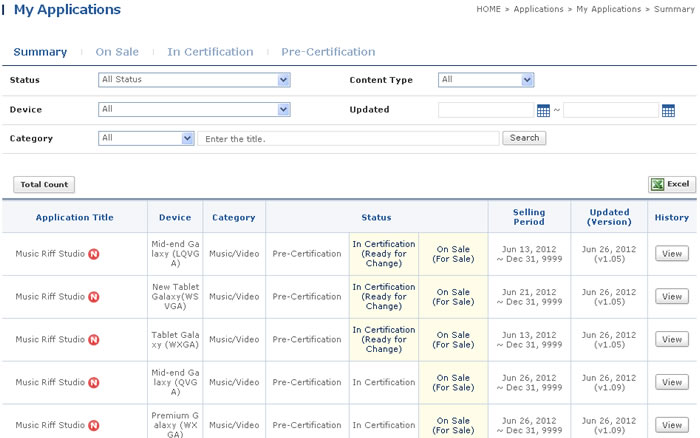
Task: Switch to the On Sale tab
Action: coord(117,52)
